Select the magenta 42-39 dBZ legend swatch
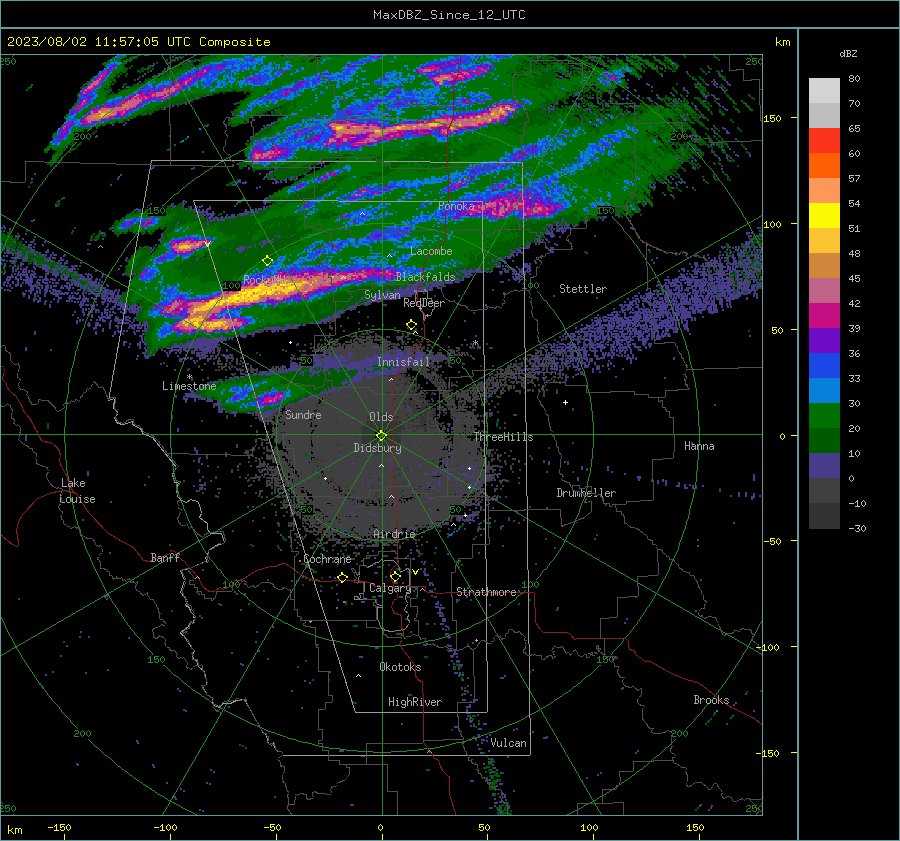The width and height of the screenshot is (900, 841). [824, 315]
